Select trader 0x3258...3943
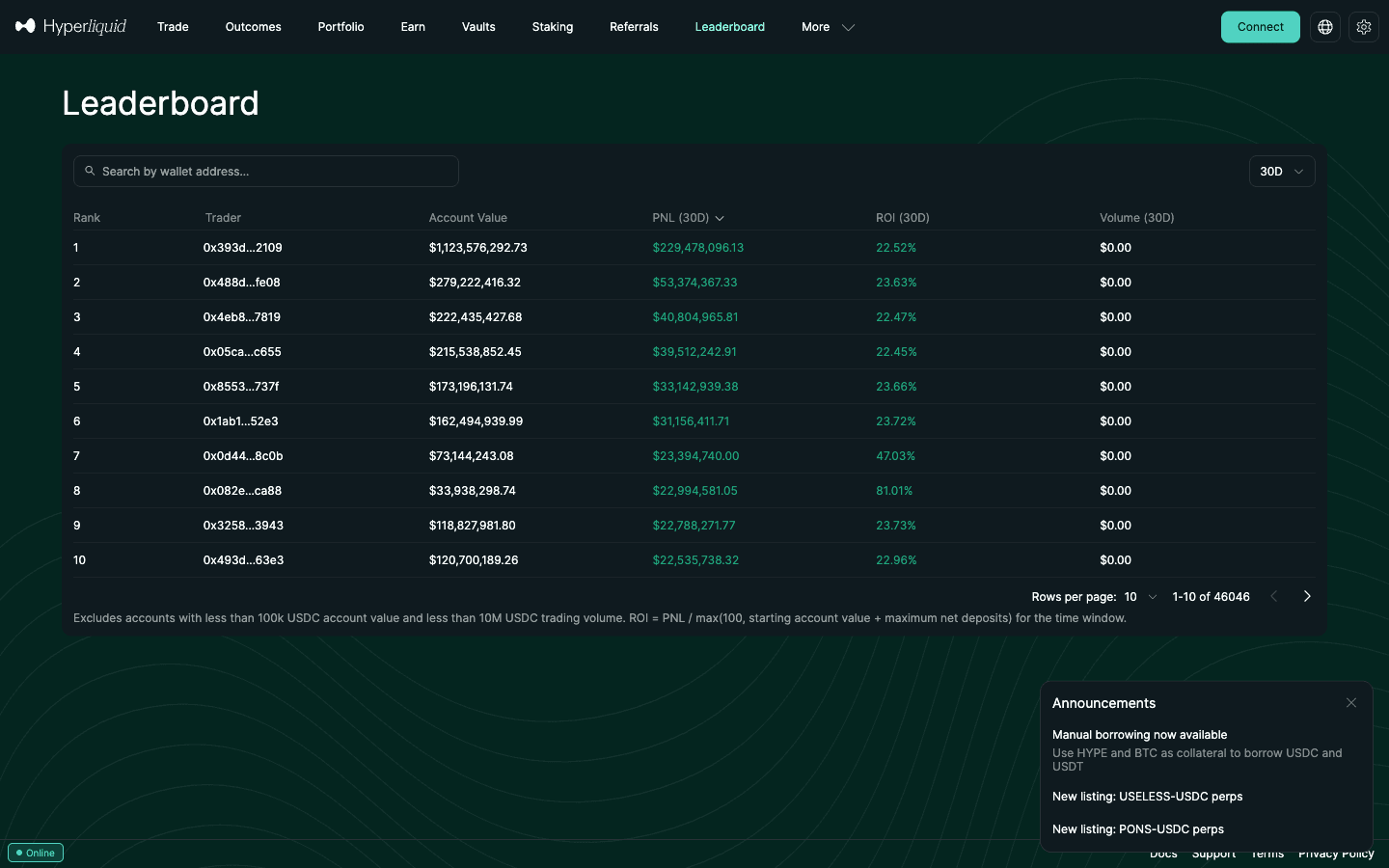This screenshot has width=1389, height=868. point(243,526)
